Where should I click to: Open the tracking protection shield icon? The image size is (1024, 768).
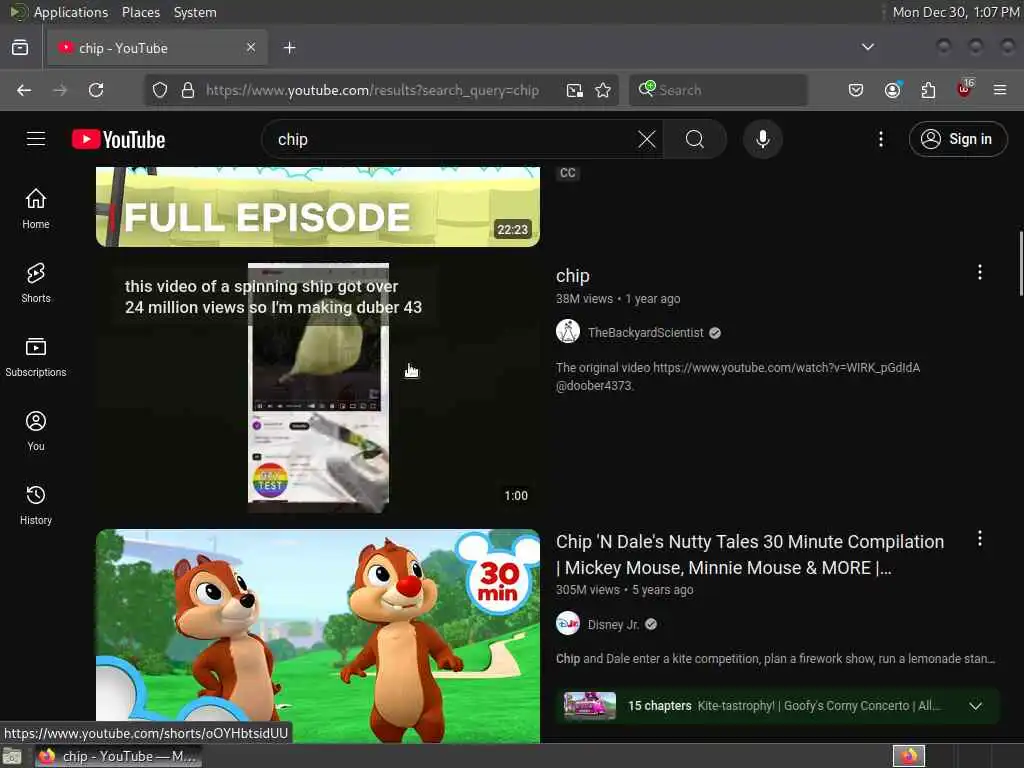click(x=160, y=90)
